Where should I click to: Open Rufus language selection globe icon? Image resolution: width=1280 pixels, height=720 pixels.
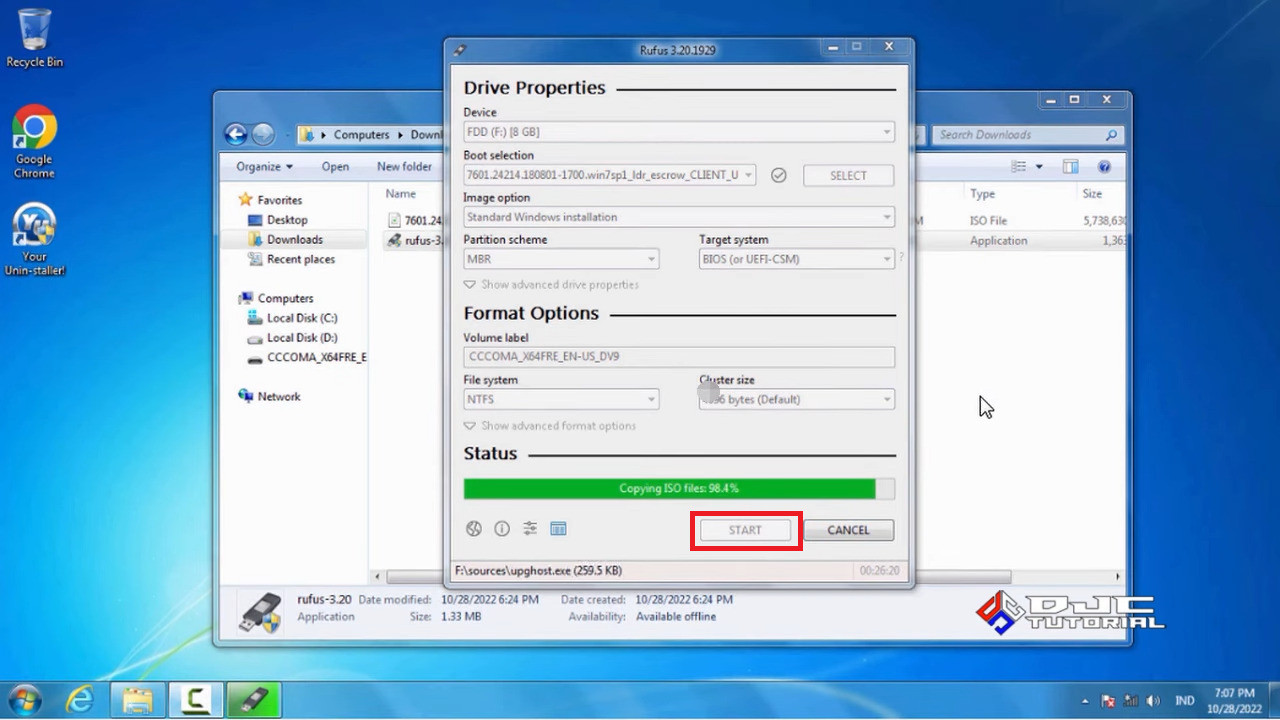(474, 529)
